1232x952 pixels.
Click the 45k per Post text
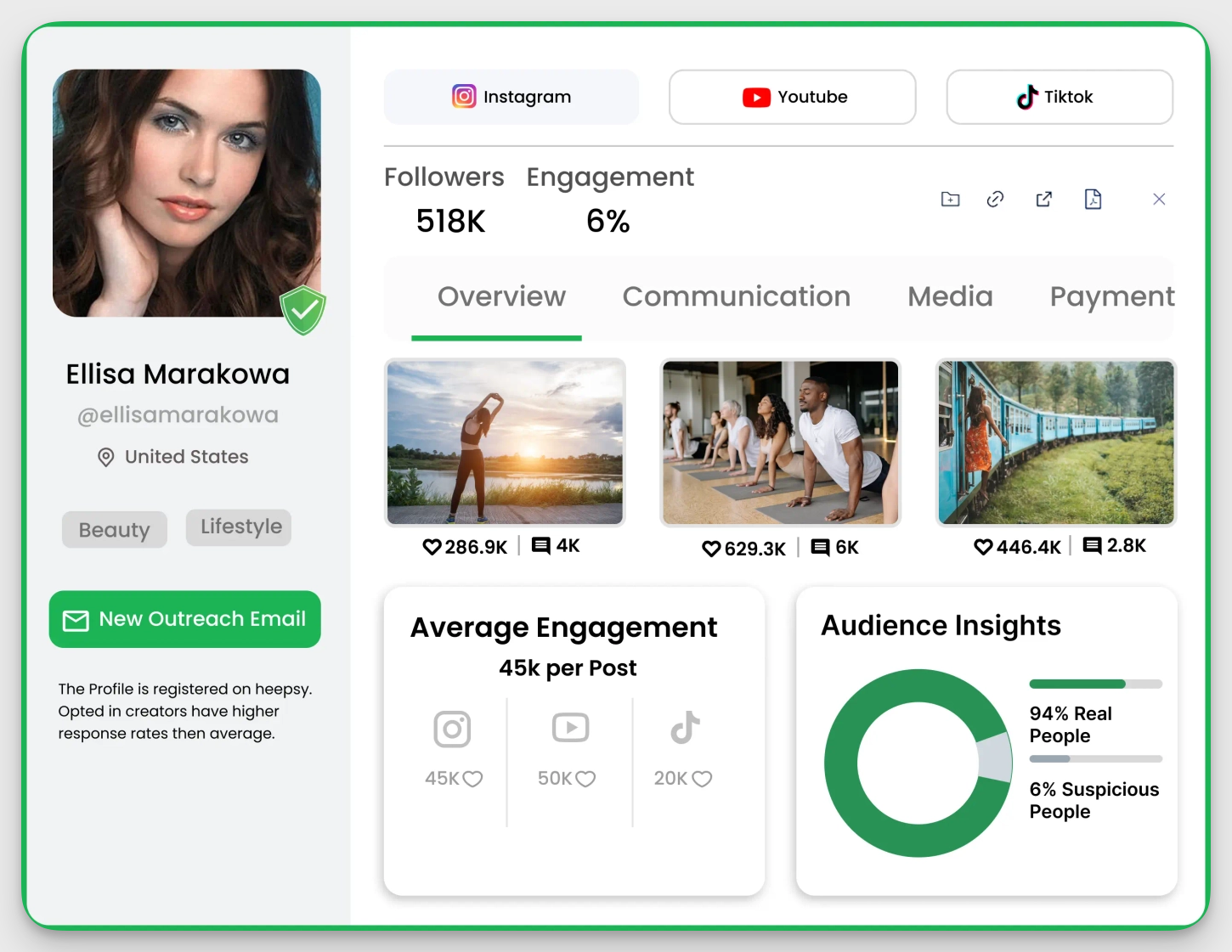[568, 668]
